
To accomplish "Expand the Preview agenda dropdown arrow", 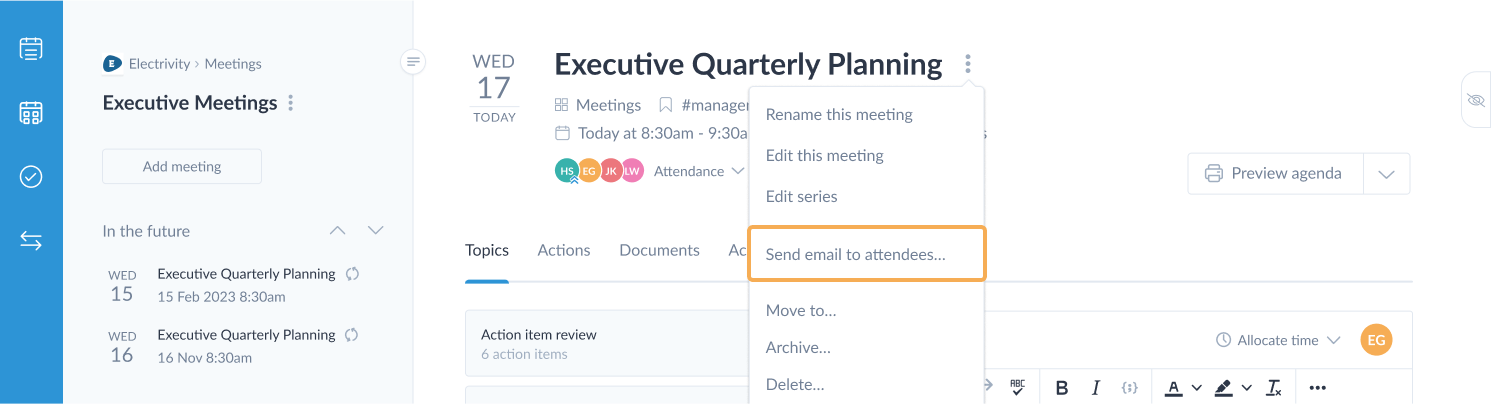I will click(x=1386, y=173).
